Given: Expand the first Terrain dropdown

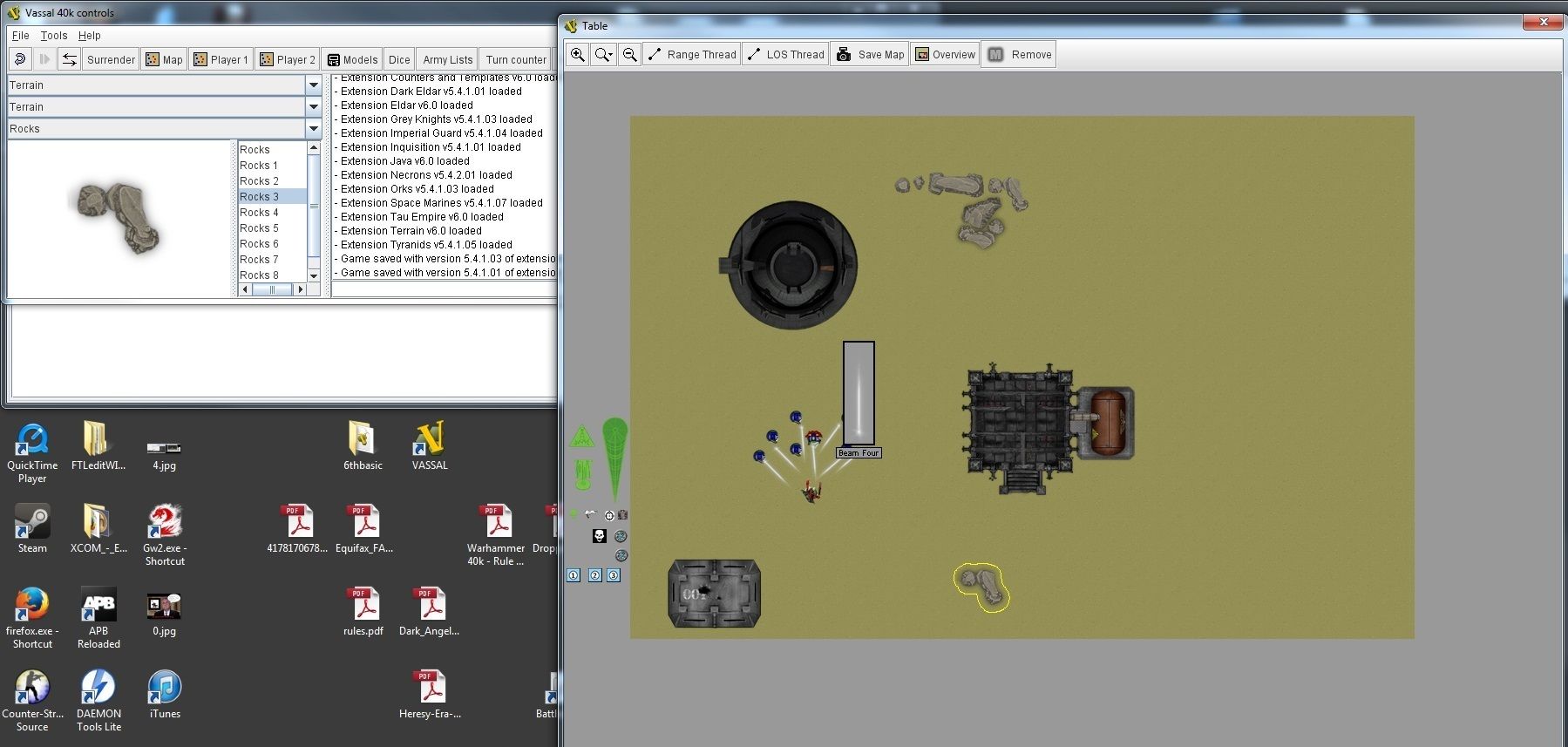Looking at the screenshot, I should pyautogui.click(x=314, y=85).
